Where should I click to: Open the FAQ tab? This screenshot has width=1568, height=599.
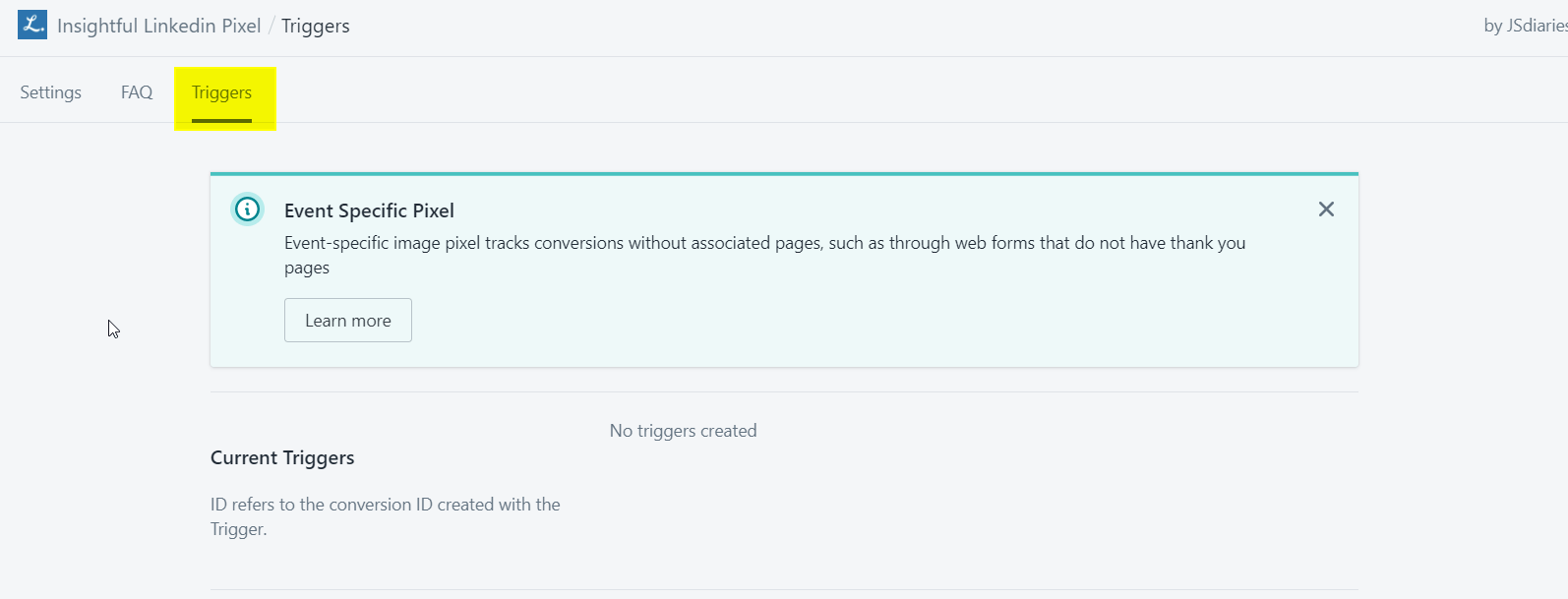(137, 92)
